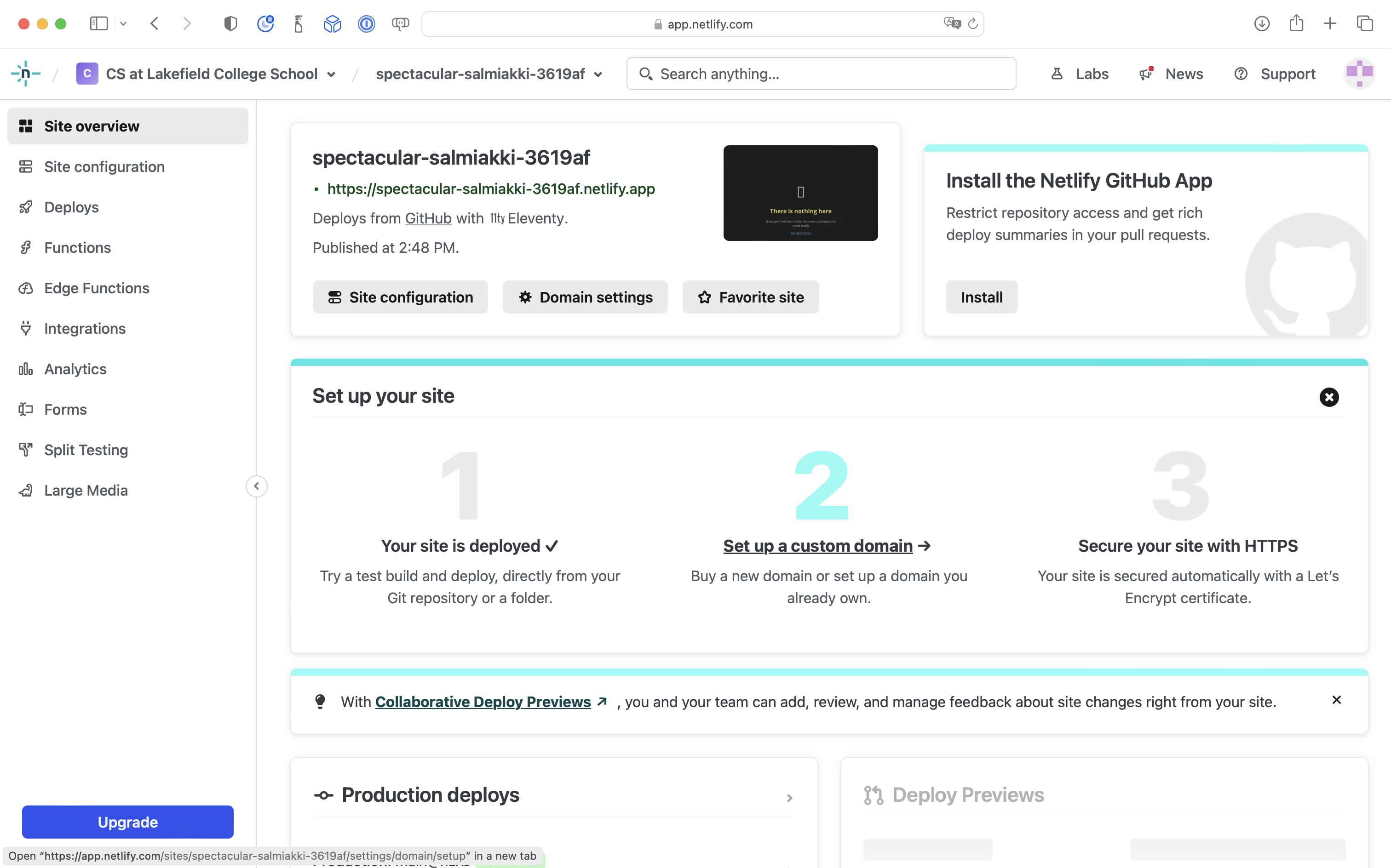Click the site preview thumbnail image
Image resolution: width=1391 pixels, height=868 pixels.
pos(801,193)
